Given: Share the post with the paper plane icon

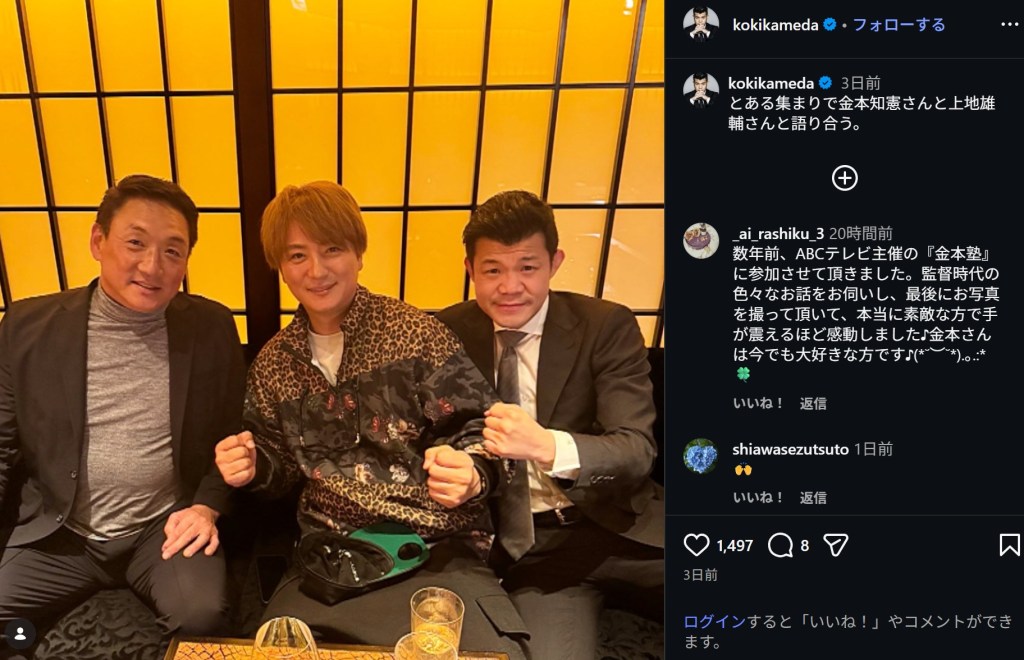Looking at the screenshot, I should point(835,545).
